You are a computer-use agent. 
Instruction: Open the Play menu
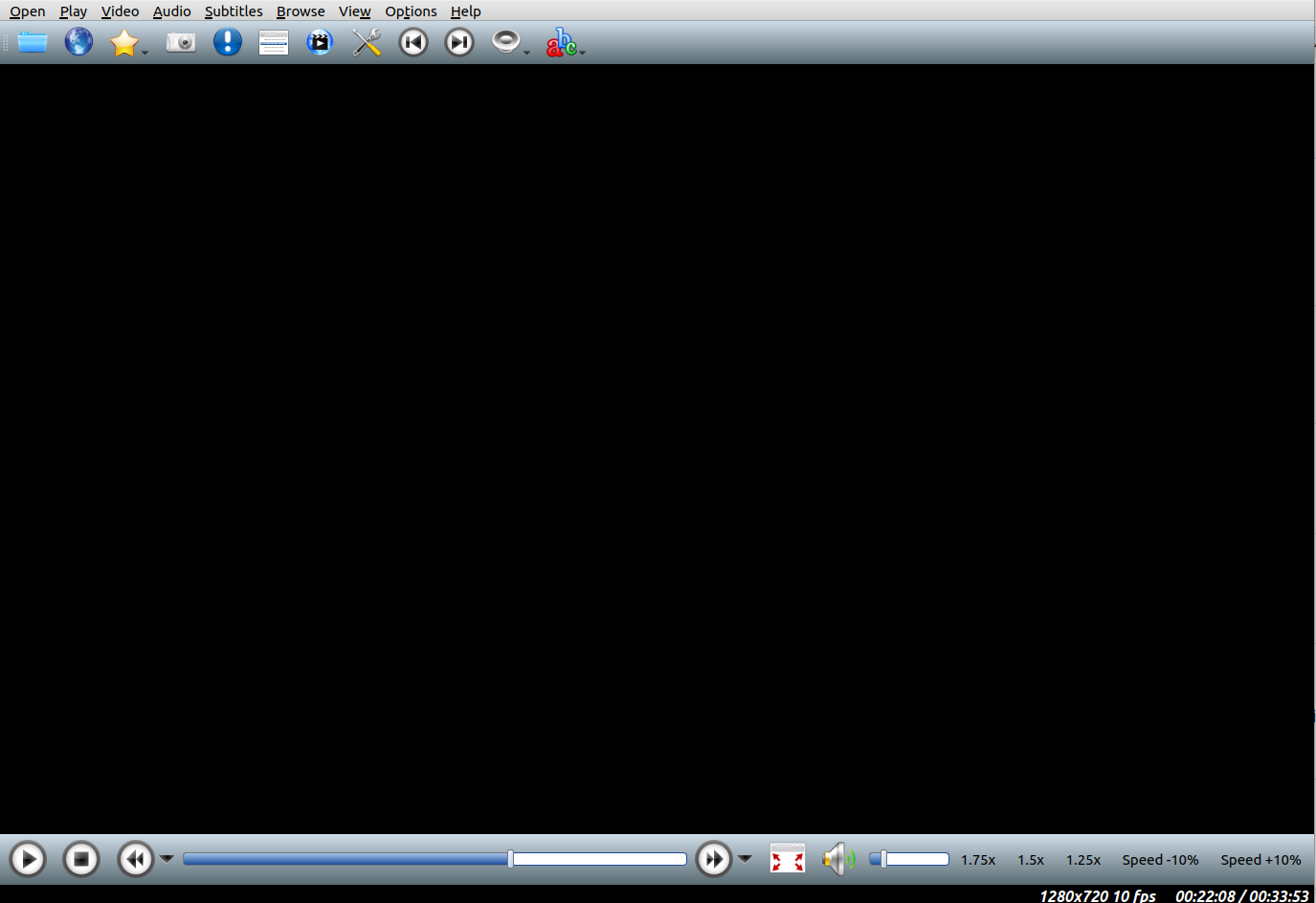click(x=73, y=11)
